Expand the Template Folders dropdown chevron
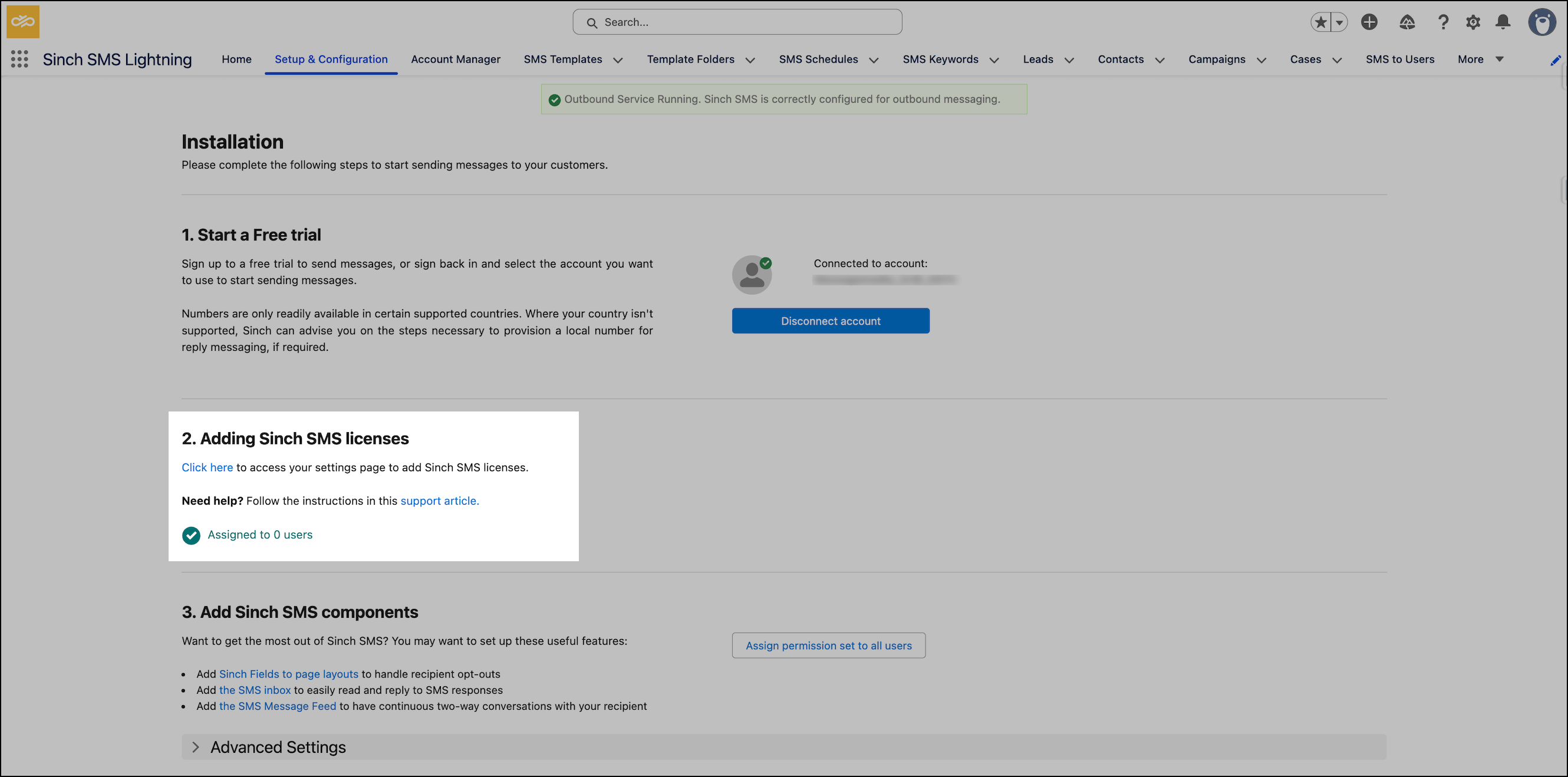This screenshot has width=1568, height=777. 750,60
